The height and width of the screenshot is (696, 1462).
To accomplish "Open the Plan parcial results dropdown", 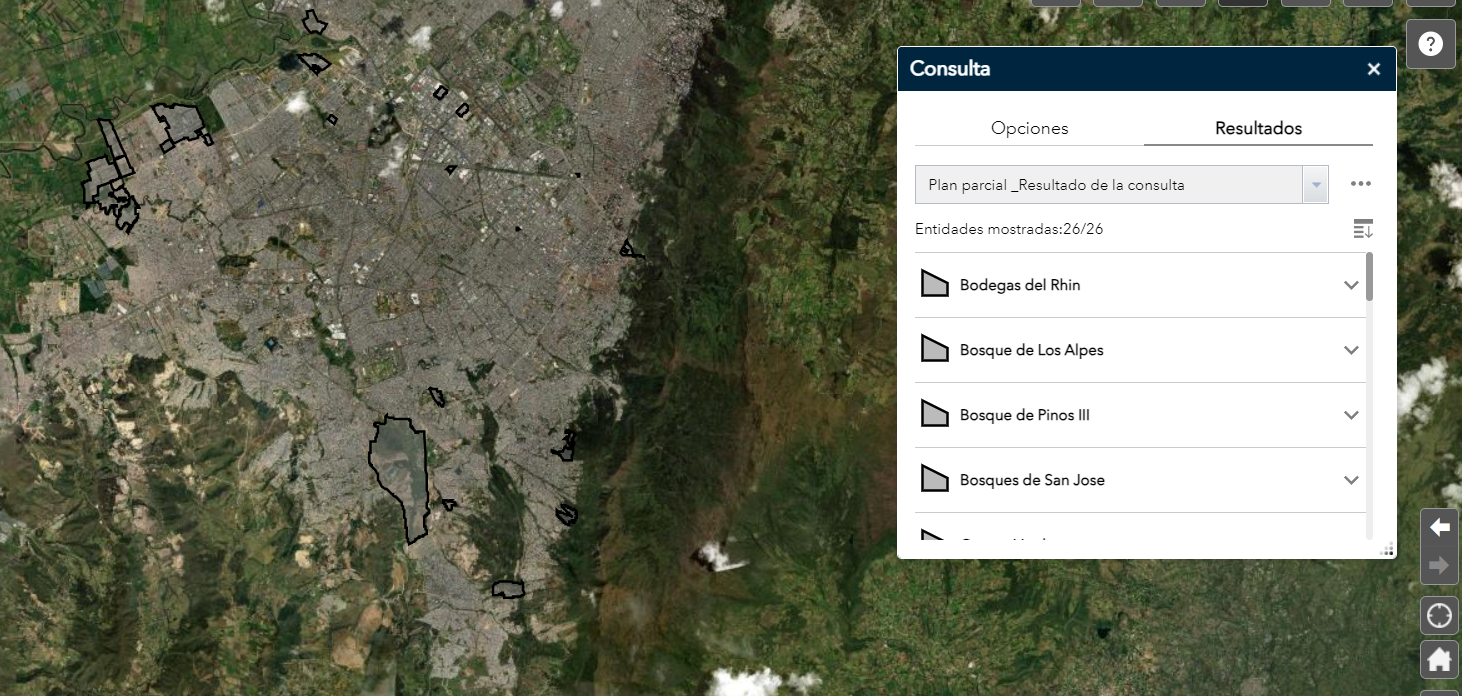I will 1315,185.
